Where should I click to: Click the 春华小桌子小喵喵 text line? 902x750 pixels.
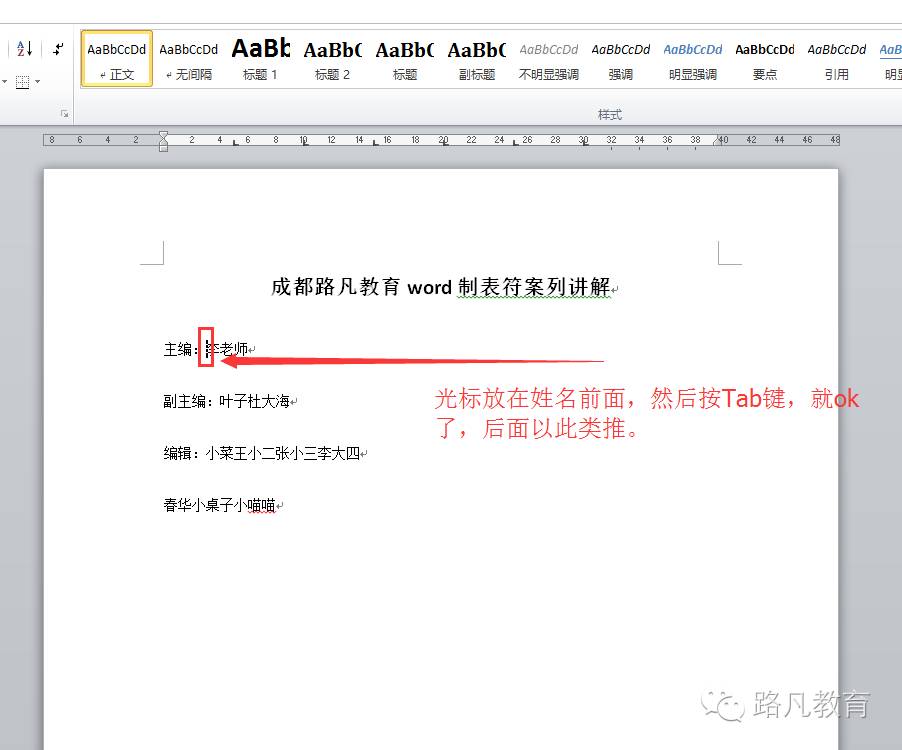point(219,506)
